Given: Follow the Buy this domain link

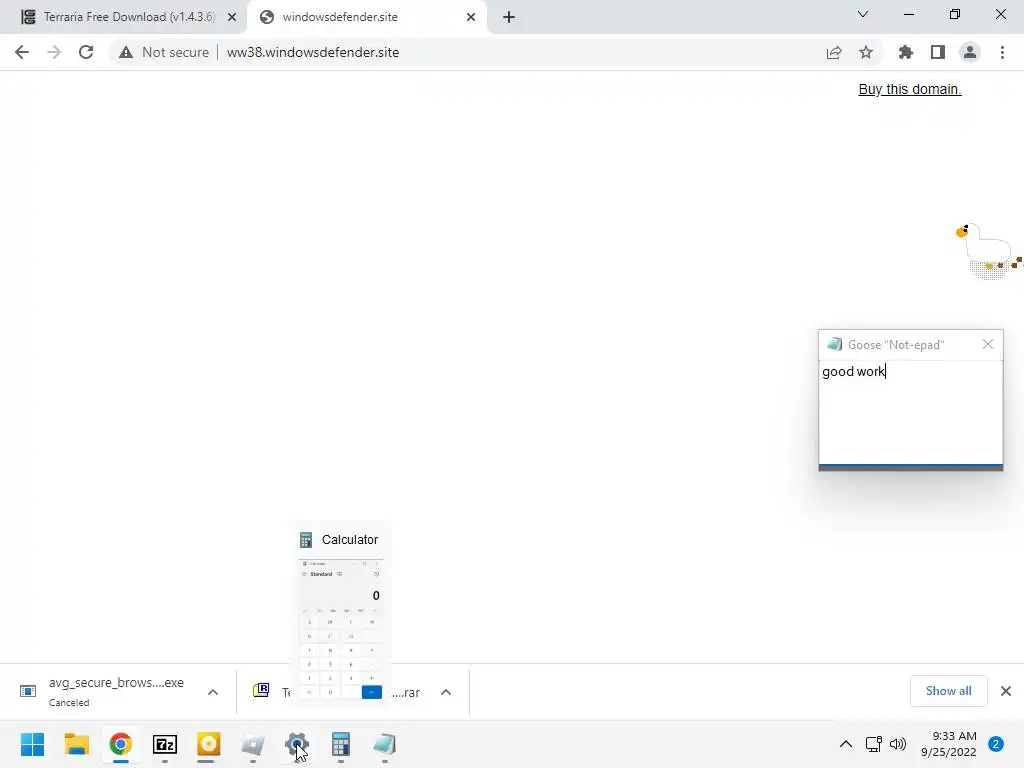Looking at the screenshot, I should coord(910,89).
